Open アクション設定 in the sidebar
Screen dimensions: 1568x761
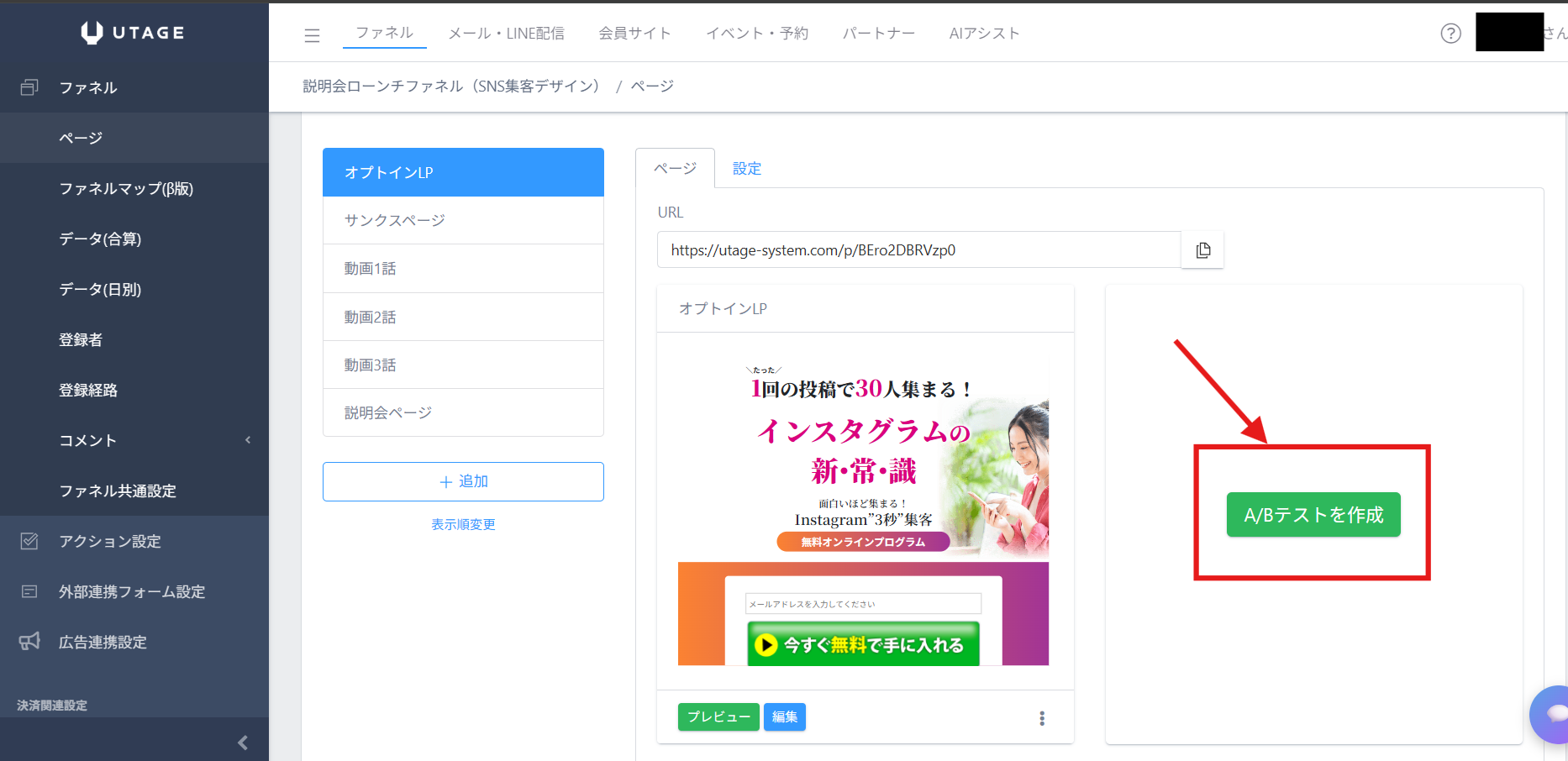point(109,542)
